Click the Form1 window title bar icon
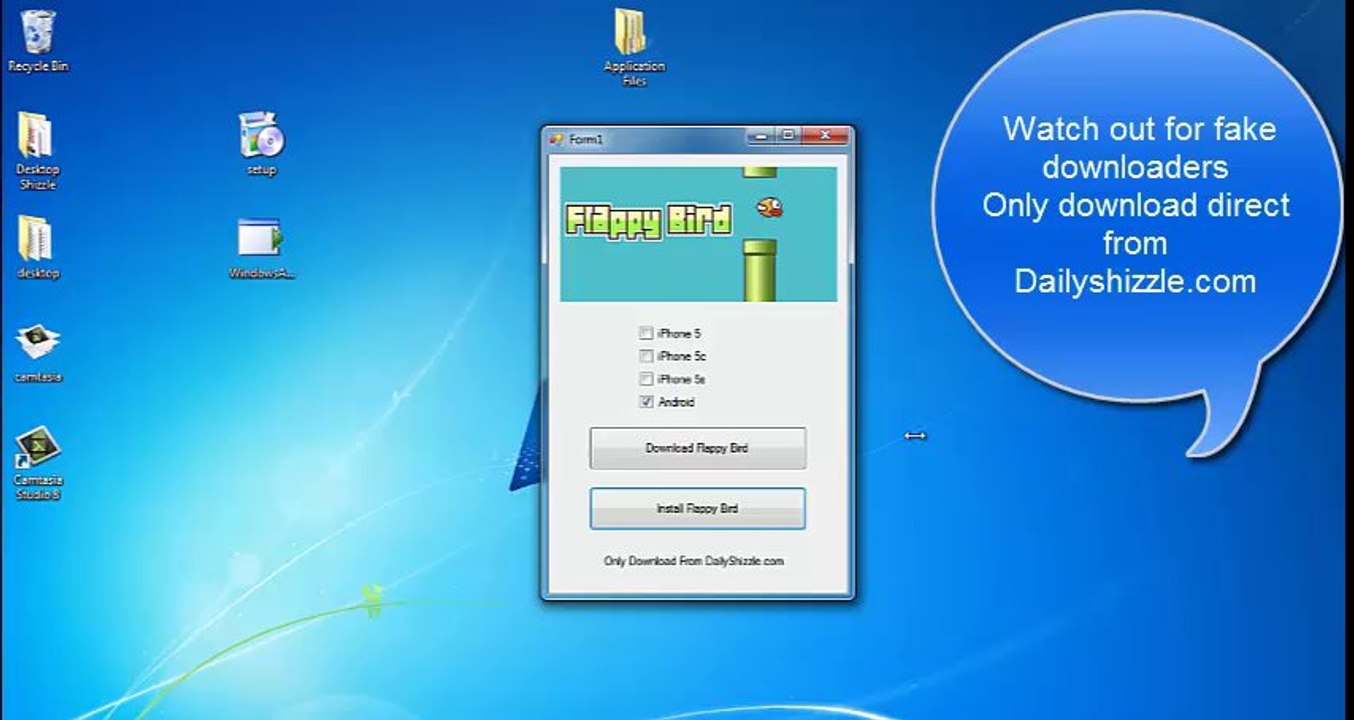The image size is (1354, 720). tap(556, 139)
